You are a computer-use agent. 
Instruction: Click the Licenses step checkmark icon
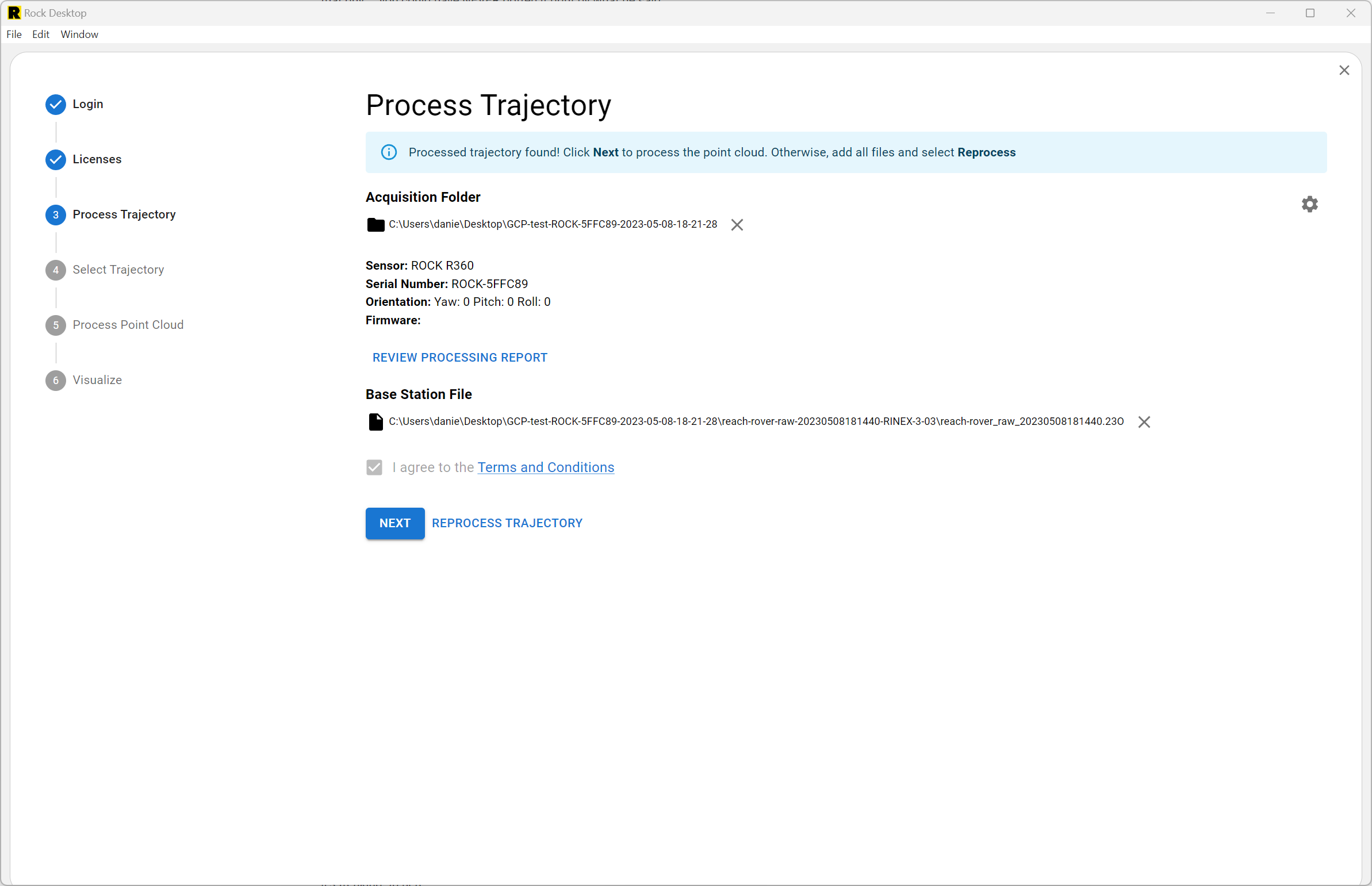56,159
